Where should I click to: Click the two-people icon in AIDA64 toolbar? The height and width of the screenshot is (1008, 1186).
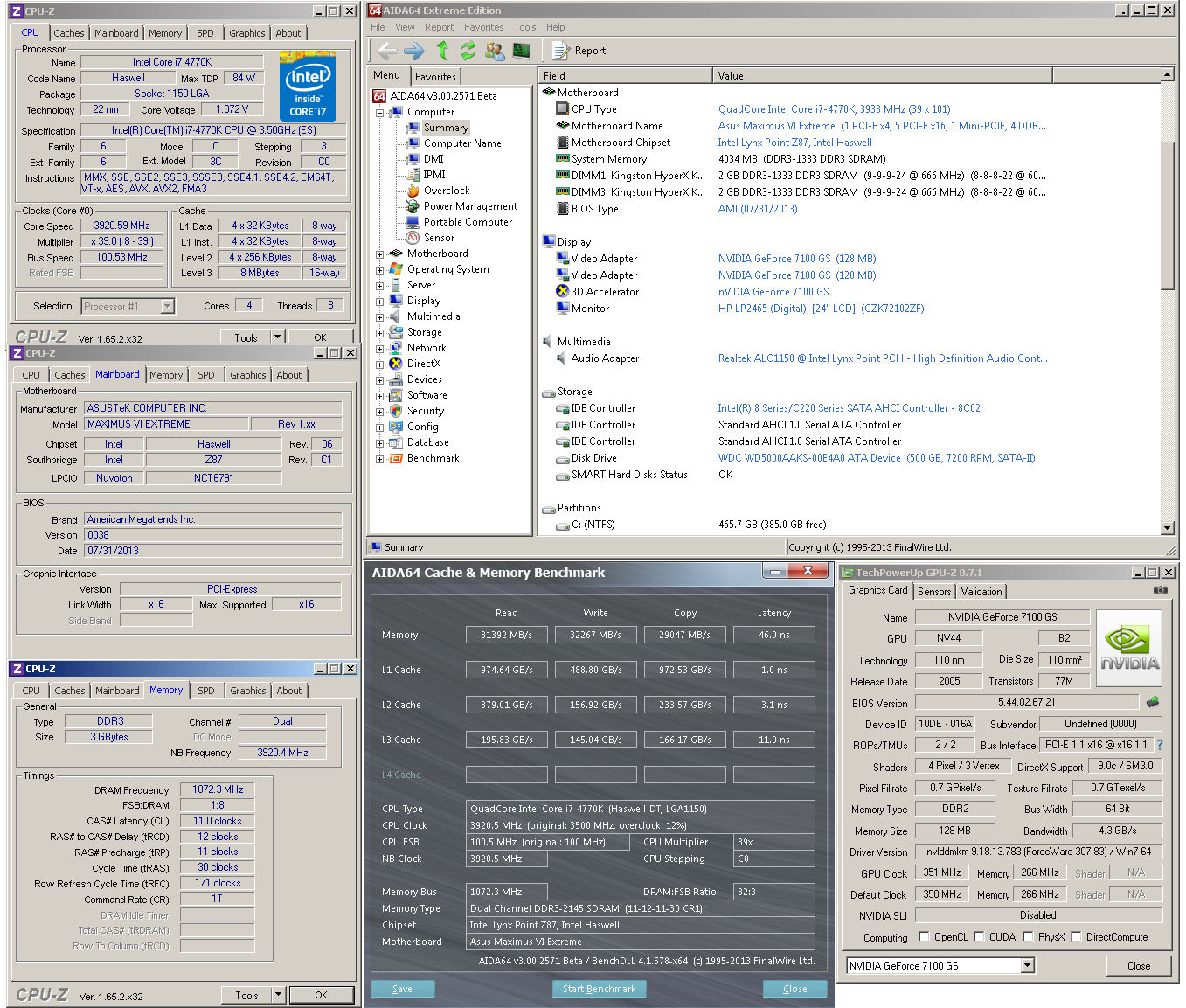click(x=495, y=51)
